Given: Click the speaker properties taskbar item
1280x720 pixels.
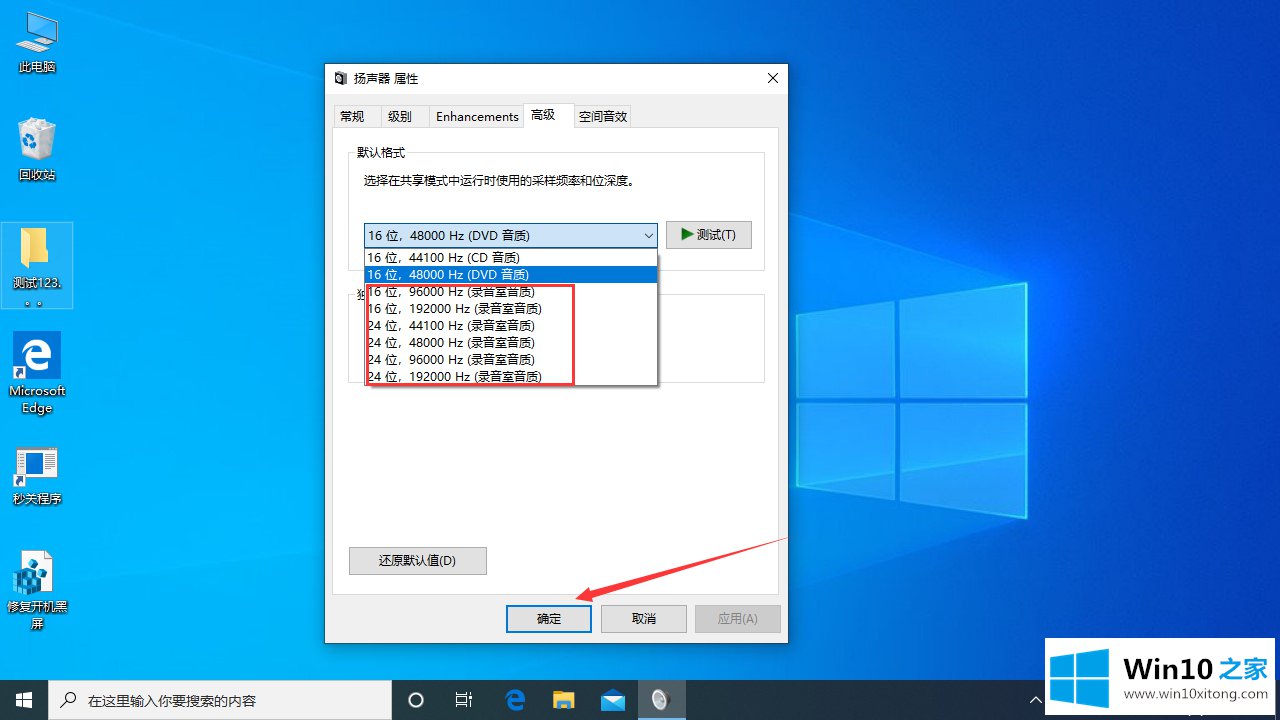Looking at the screenshot, I should tap(661, 700).
